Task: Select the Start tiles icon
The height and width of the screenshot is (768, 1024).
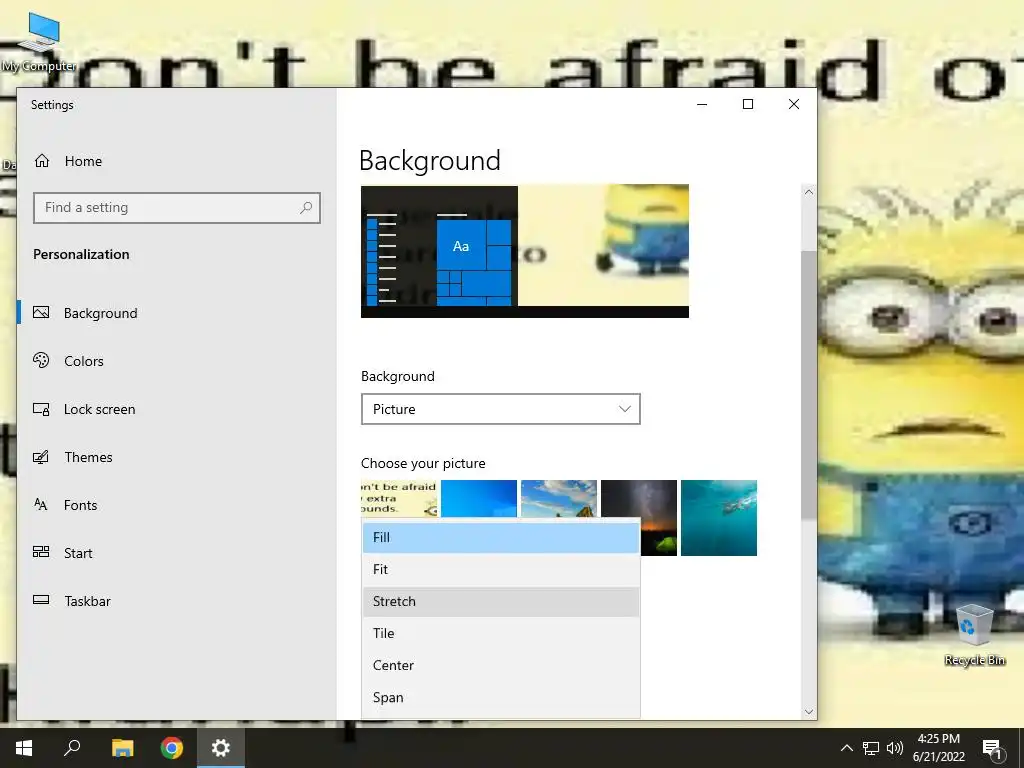Action: click(41, 552)
